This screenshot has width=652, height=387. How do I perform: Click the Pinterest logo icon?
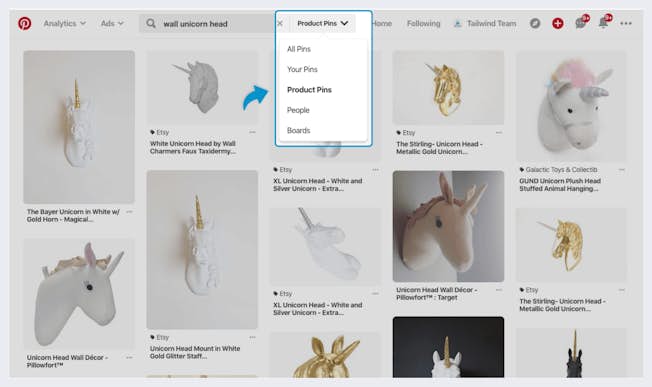[25, 23]
